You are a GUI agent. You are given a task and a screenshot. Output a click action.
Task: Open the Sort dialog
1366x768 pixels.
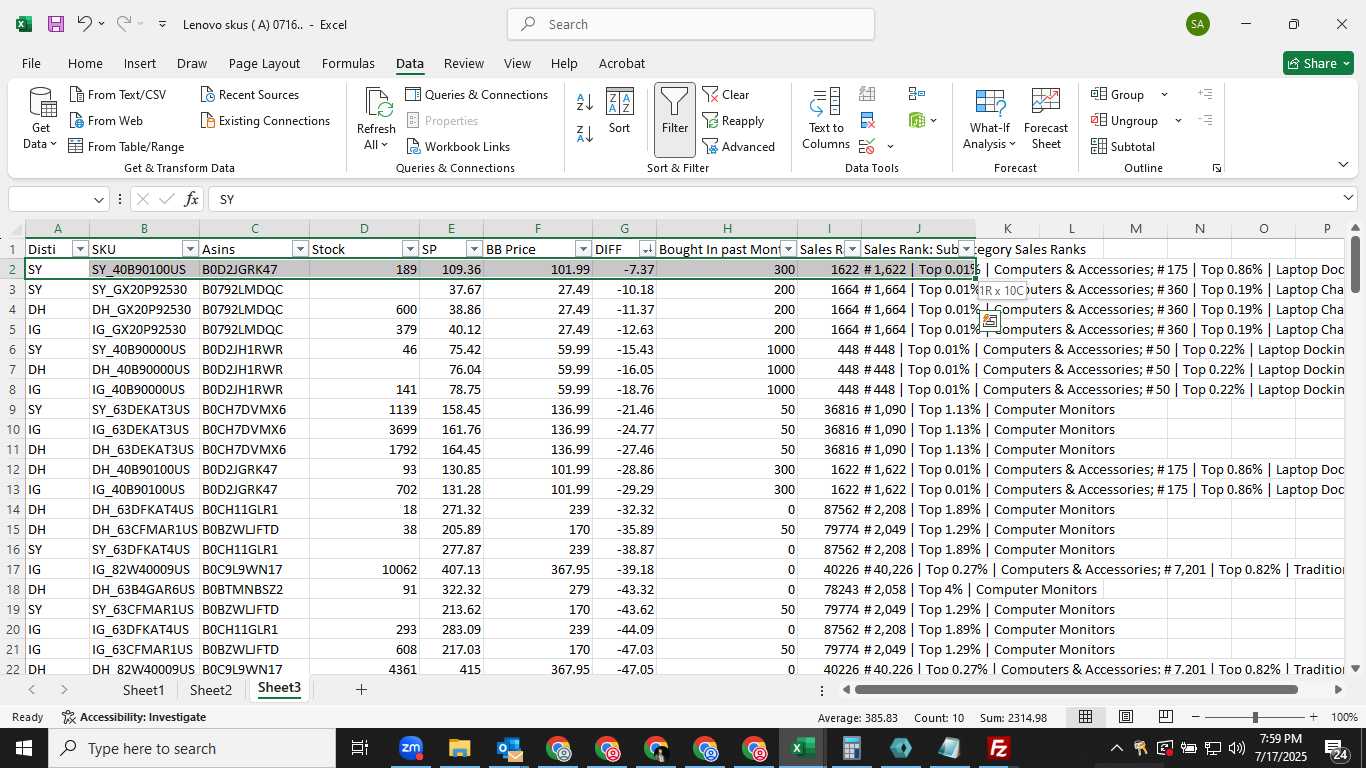620,112
